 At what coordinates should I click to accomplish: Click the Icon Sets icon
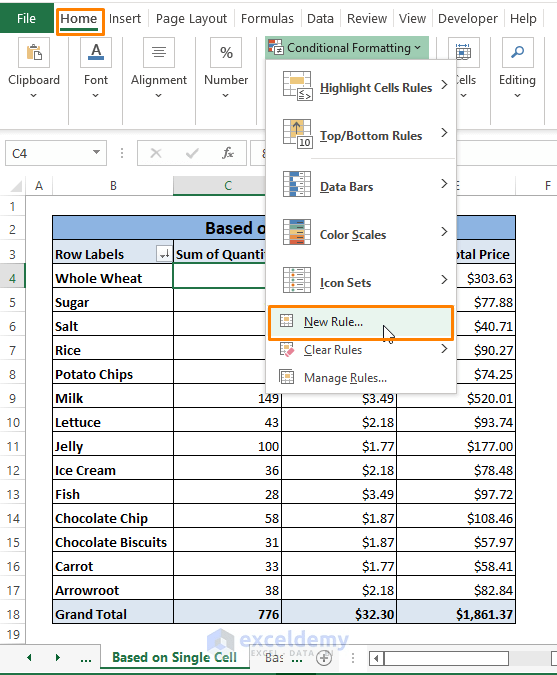pos(297,280)
